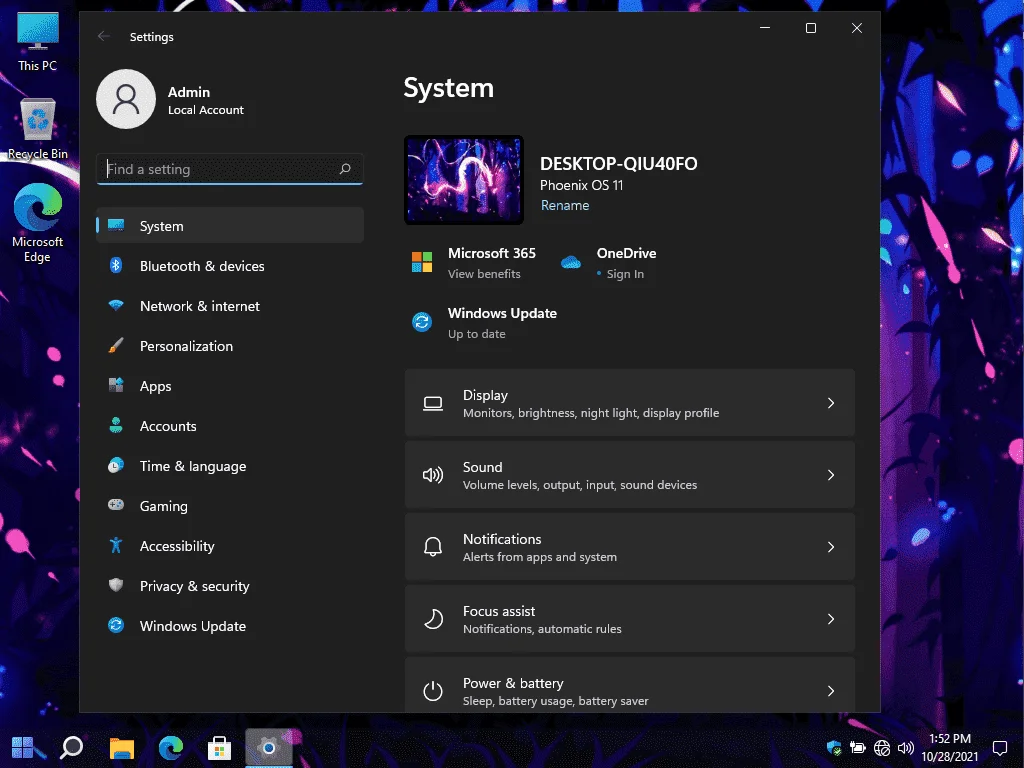Viewport: 1024px width, 768px height.
Task: Select the Recycle Bin desktop icon
Action: coord(37,129)
